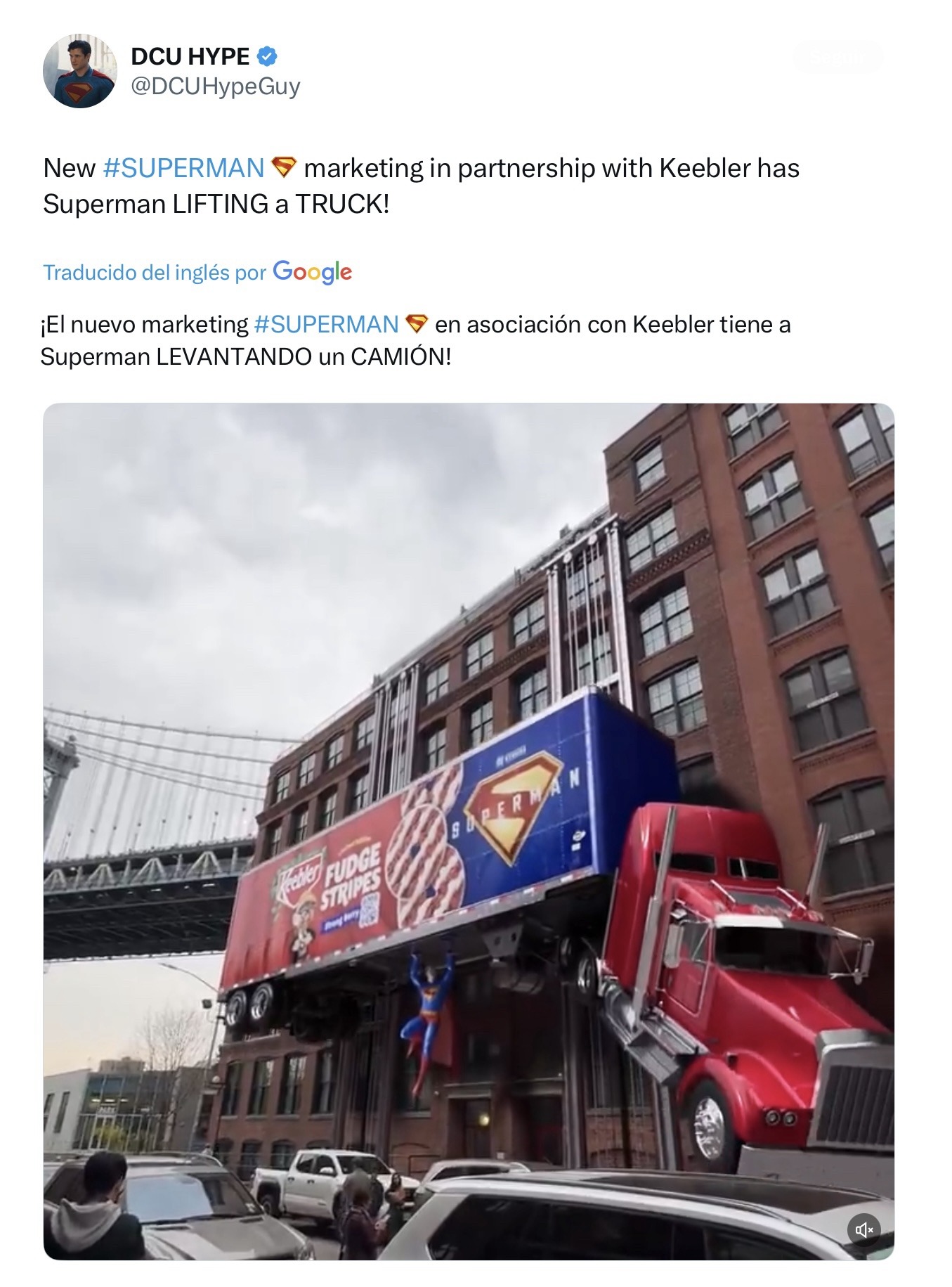Click the Superman shield emoji in English tweet
This screenshot has height=1287, width=952.
click(284, 167)
